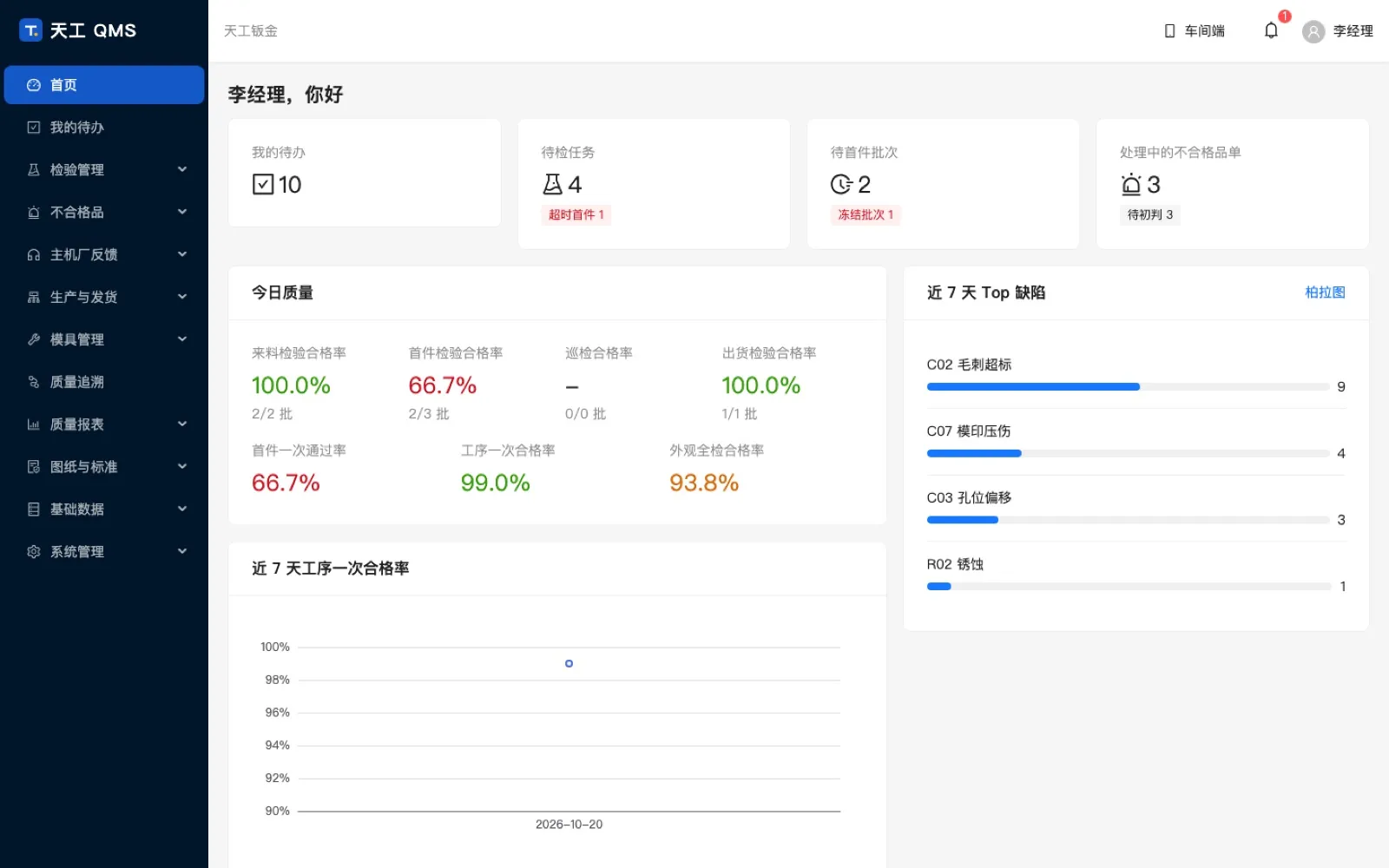This screenshot has width=1389, height=868.
Task: Expand the 质量报表 chevron
Action: (182, 424)
